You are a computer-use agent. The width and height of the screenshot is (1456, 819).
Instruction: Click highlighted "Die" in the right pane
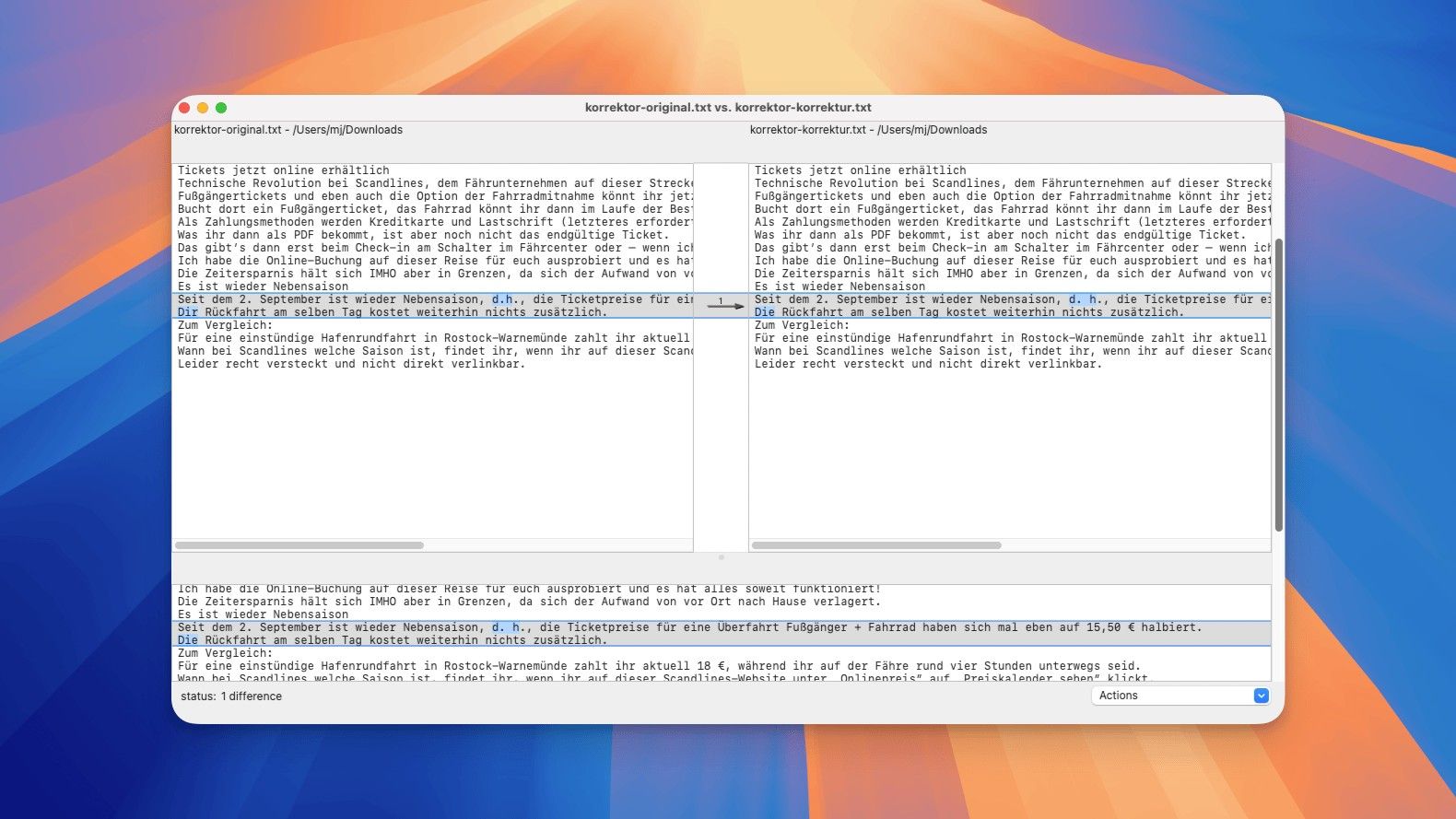765,312
